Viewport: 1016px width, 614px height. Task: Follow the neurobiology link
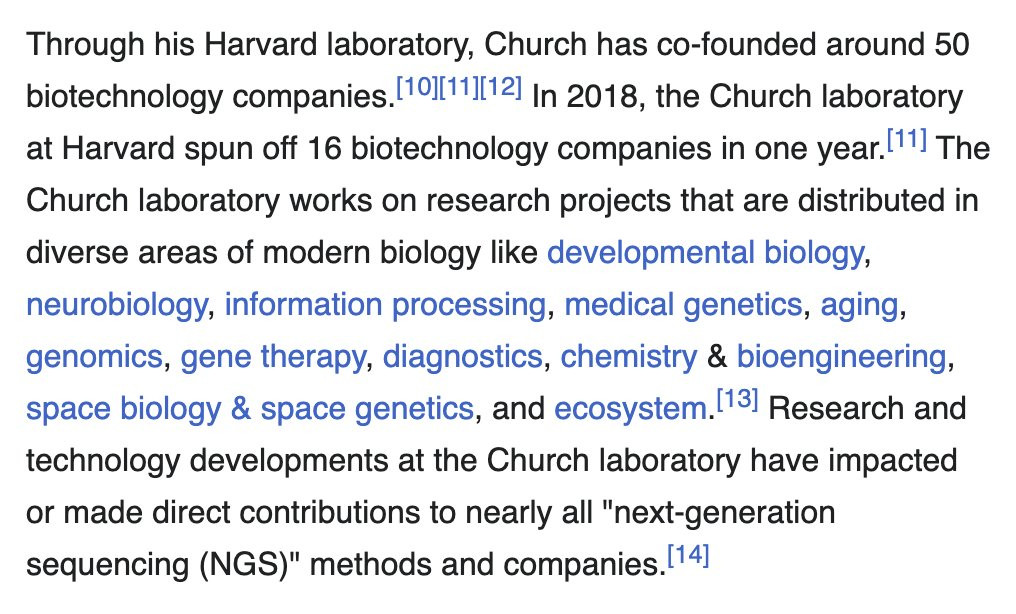[117, 305]
